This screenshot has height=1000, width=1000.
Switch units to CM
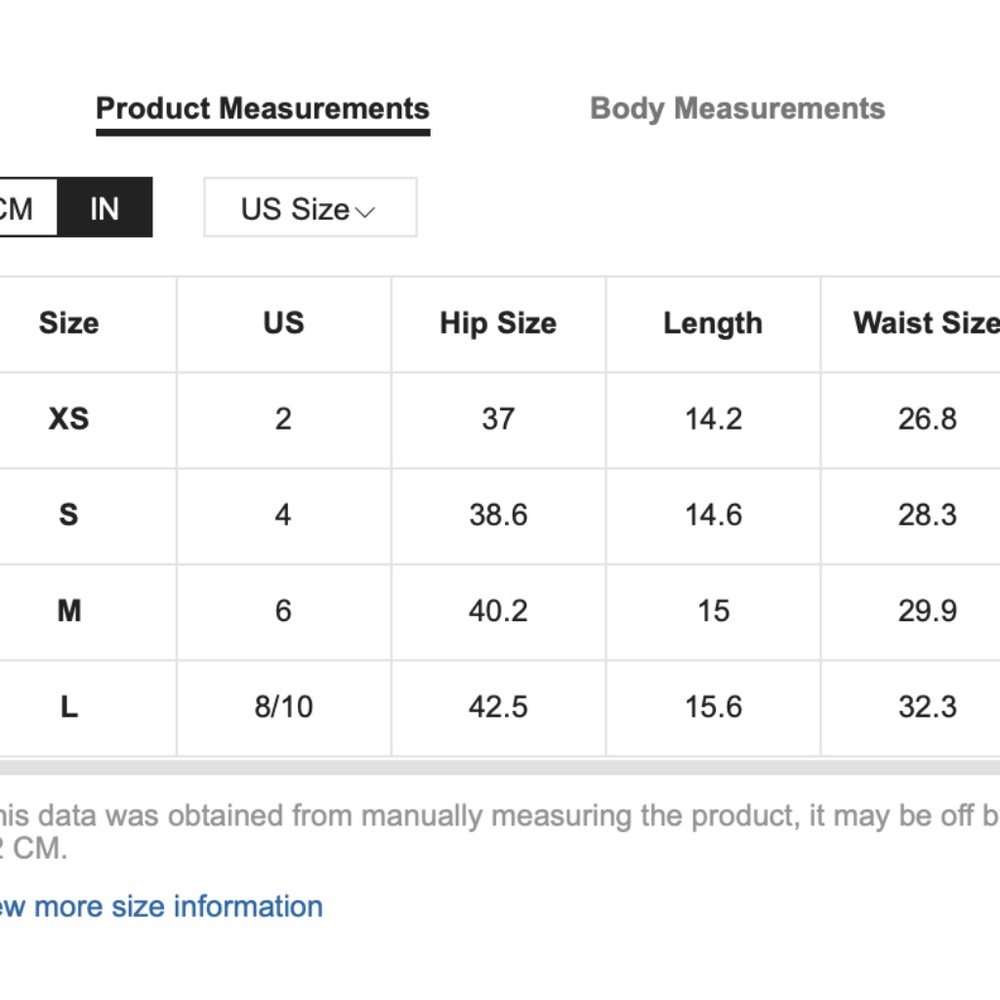click(x=20, y=208)
